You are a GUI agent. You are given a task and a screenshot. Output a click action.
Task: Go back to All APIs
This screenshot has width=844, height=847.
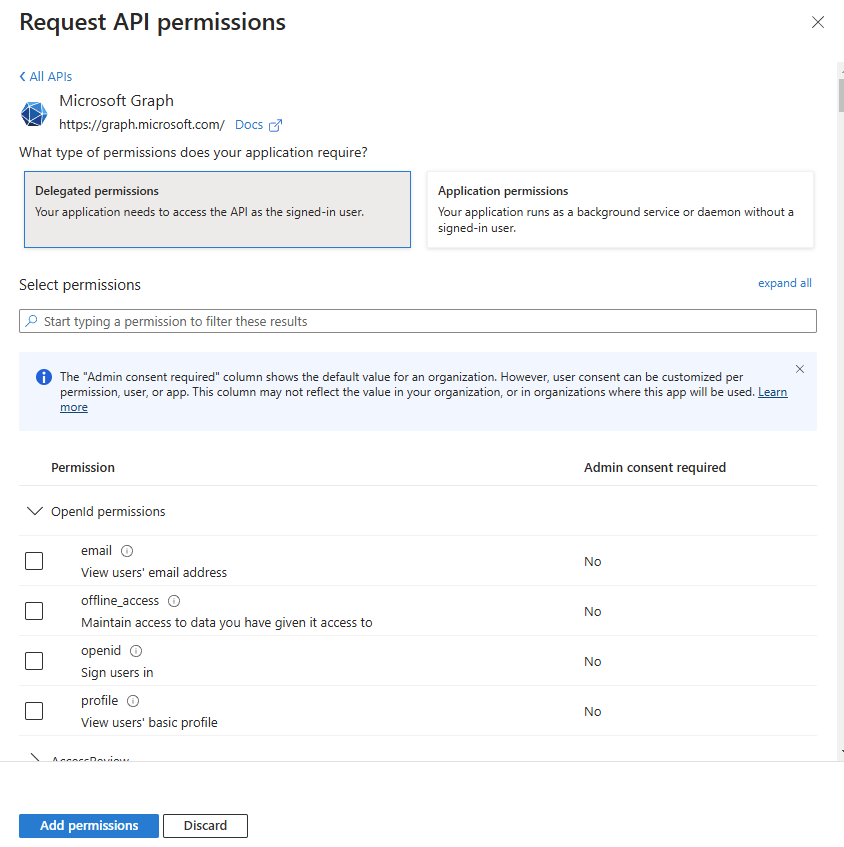46,77
